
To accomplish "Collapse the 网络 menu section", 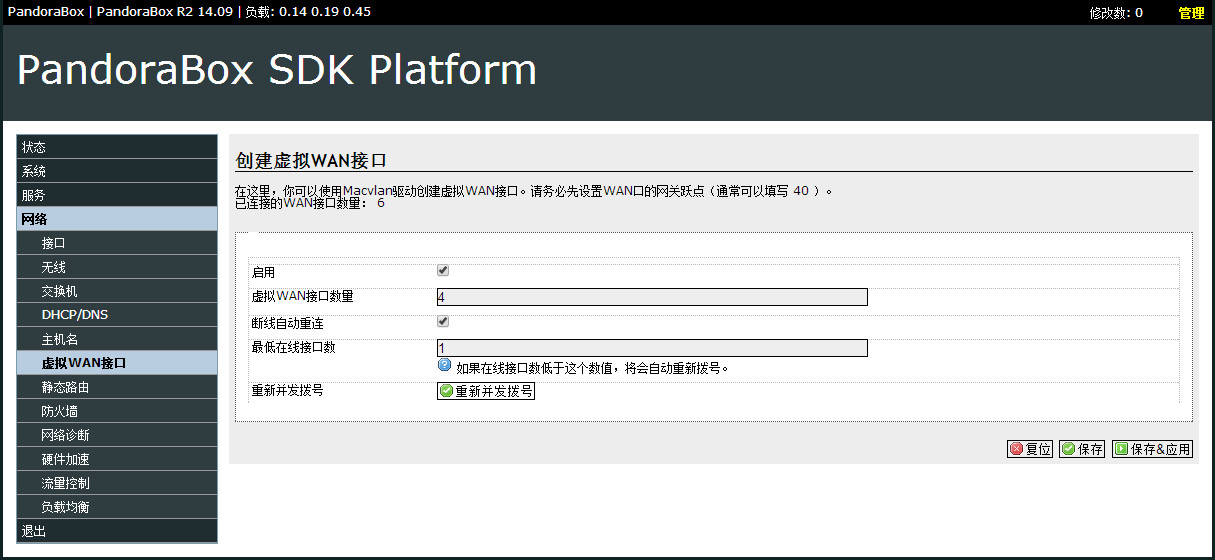I will click(x=117, y=219).
